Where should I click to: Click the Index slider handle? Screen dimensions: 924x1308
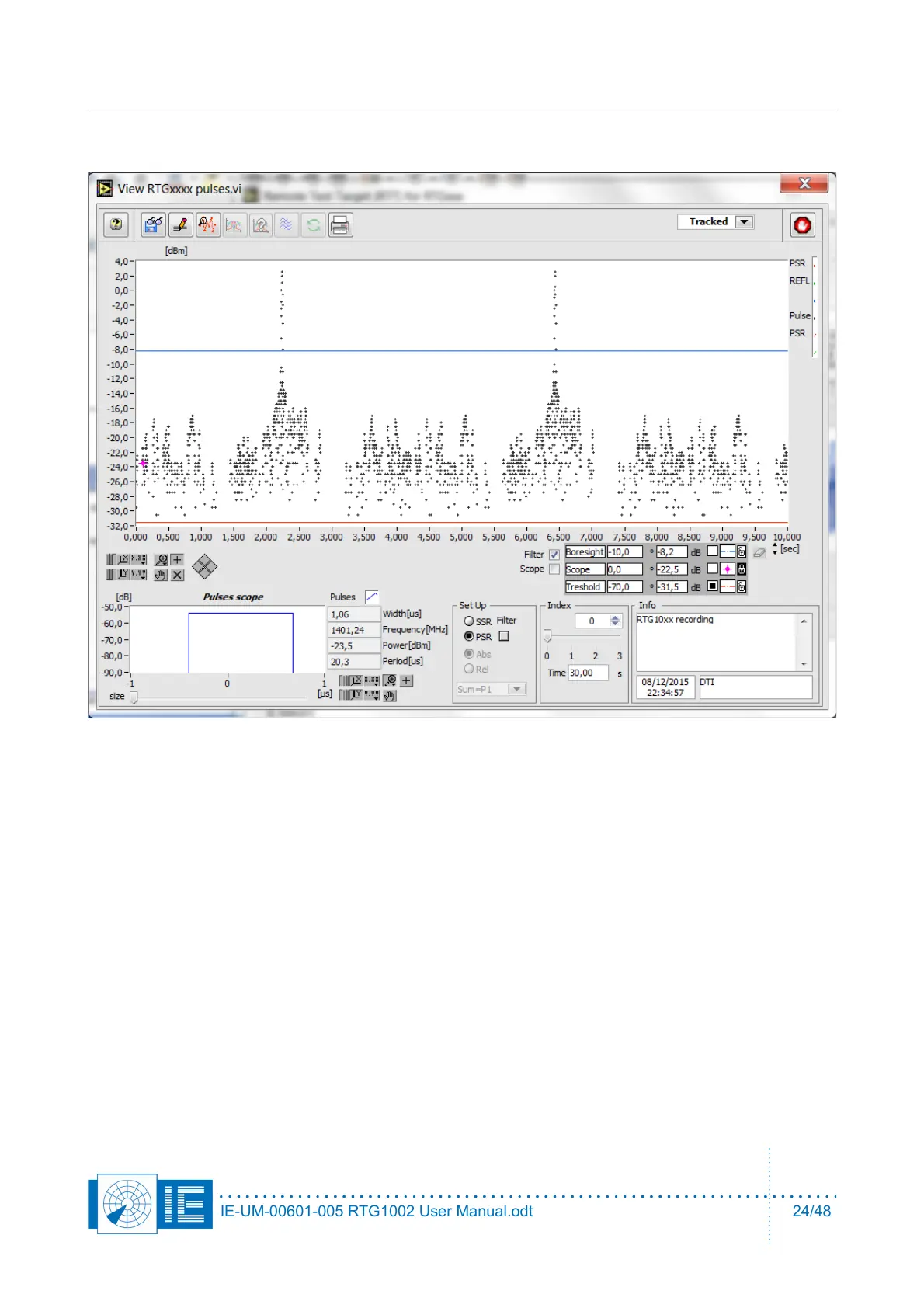click(547, 637)
